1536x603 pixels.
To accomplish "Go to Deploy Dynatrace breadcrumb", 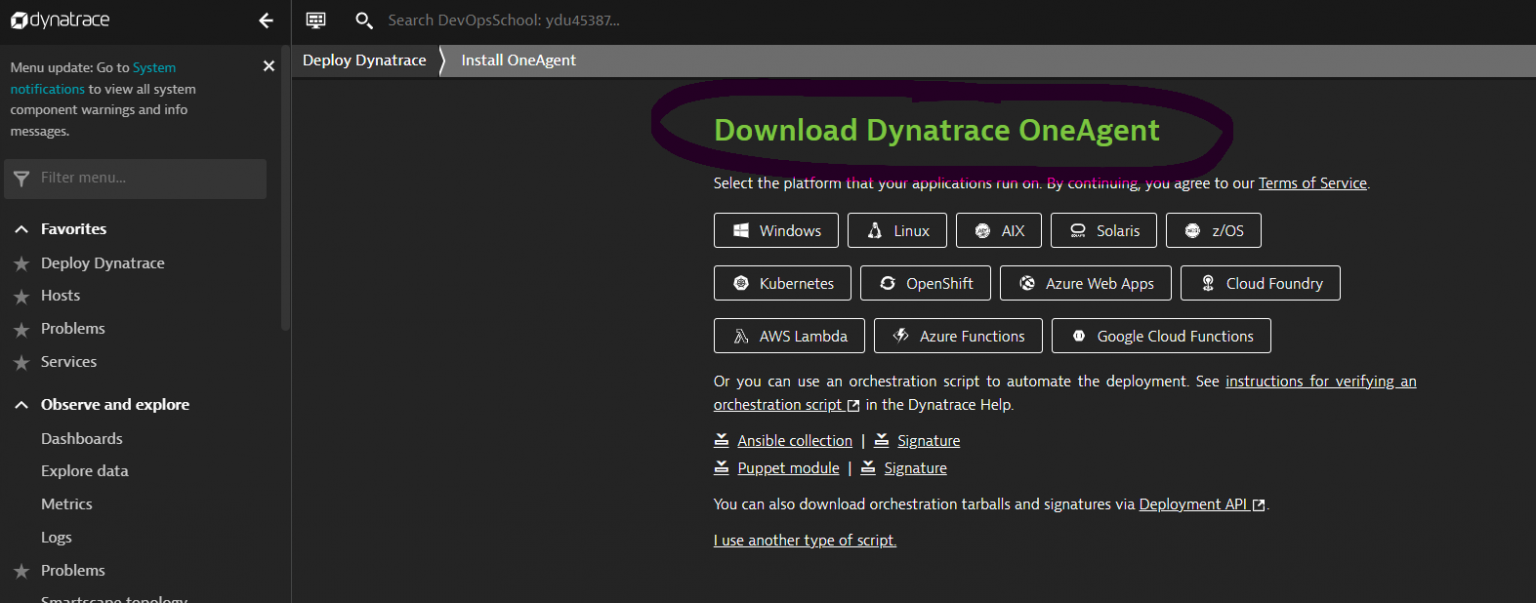I will click(x=364, y=60).
